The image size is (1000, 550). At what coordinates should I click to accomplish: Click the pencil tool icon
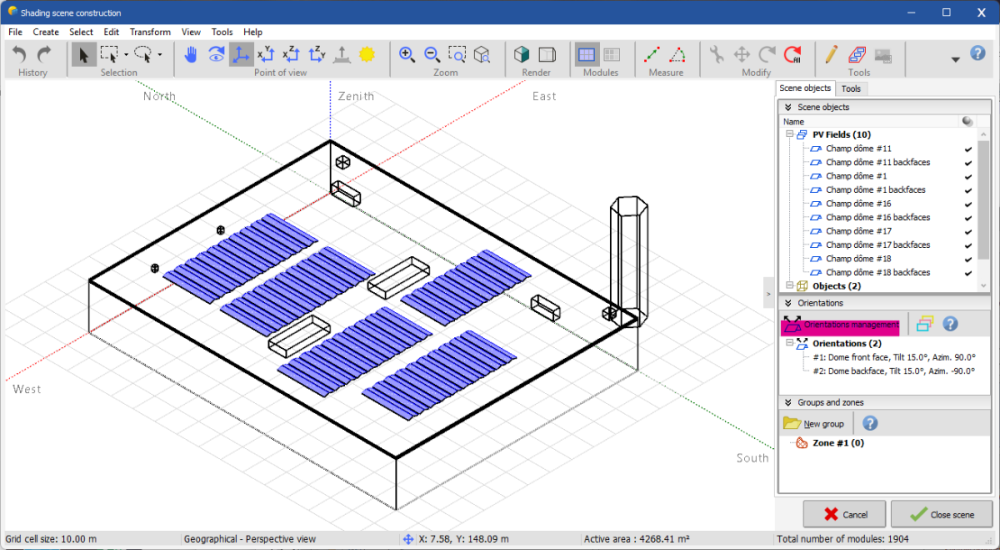(x=831, y=55)
